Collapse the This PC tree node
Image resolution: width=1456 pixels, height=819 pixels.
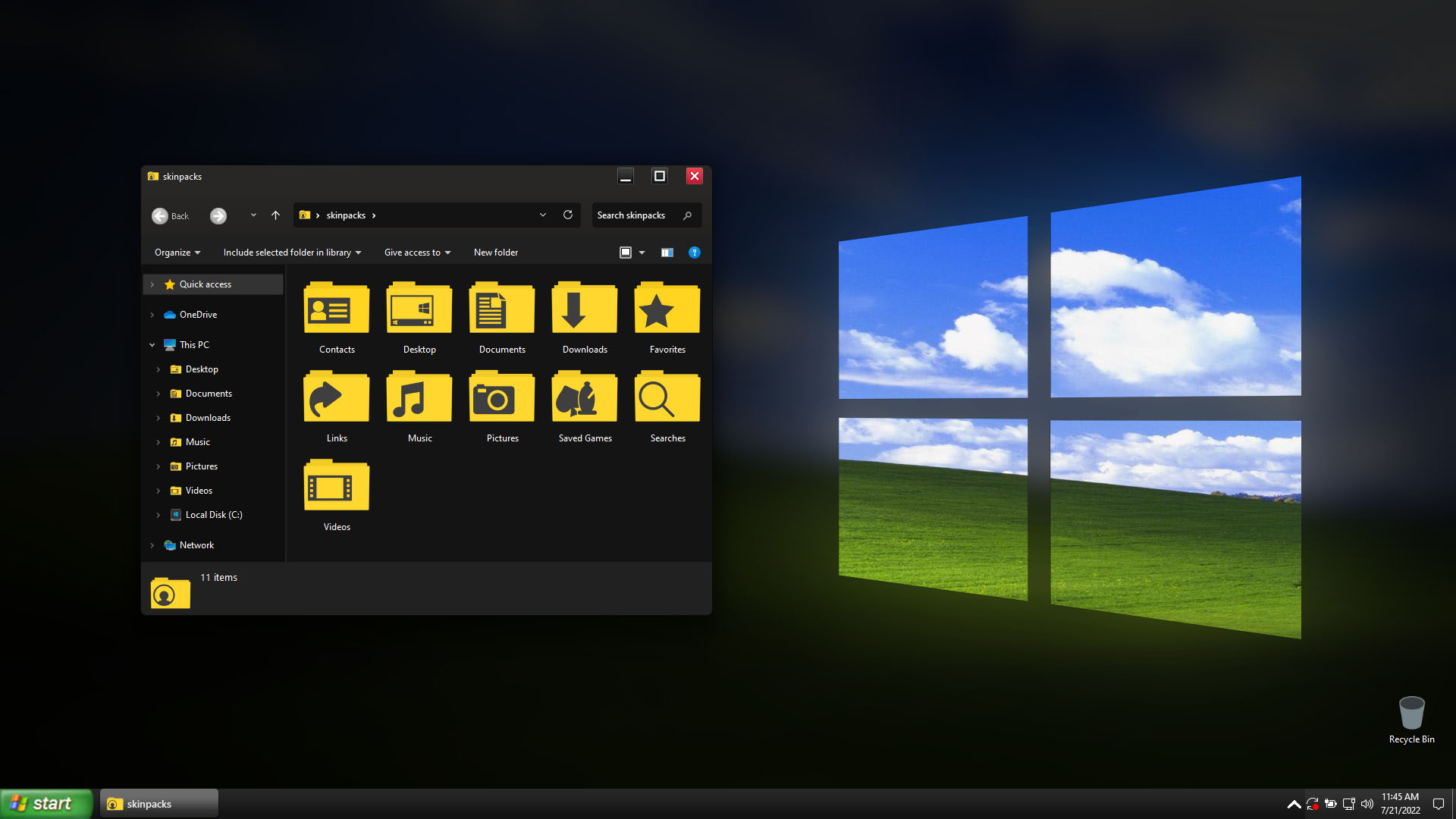pyautogui.click(x=152, y=345)
